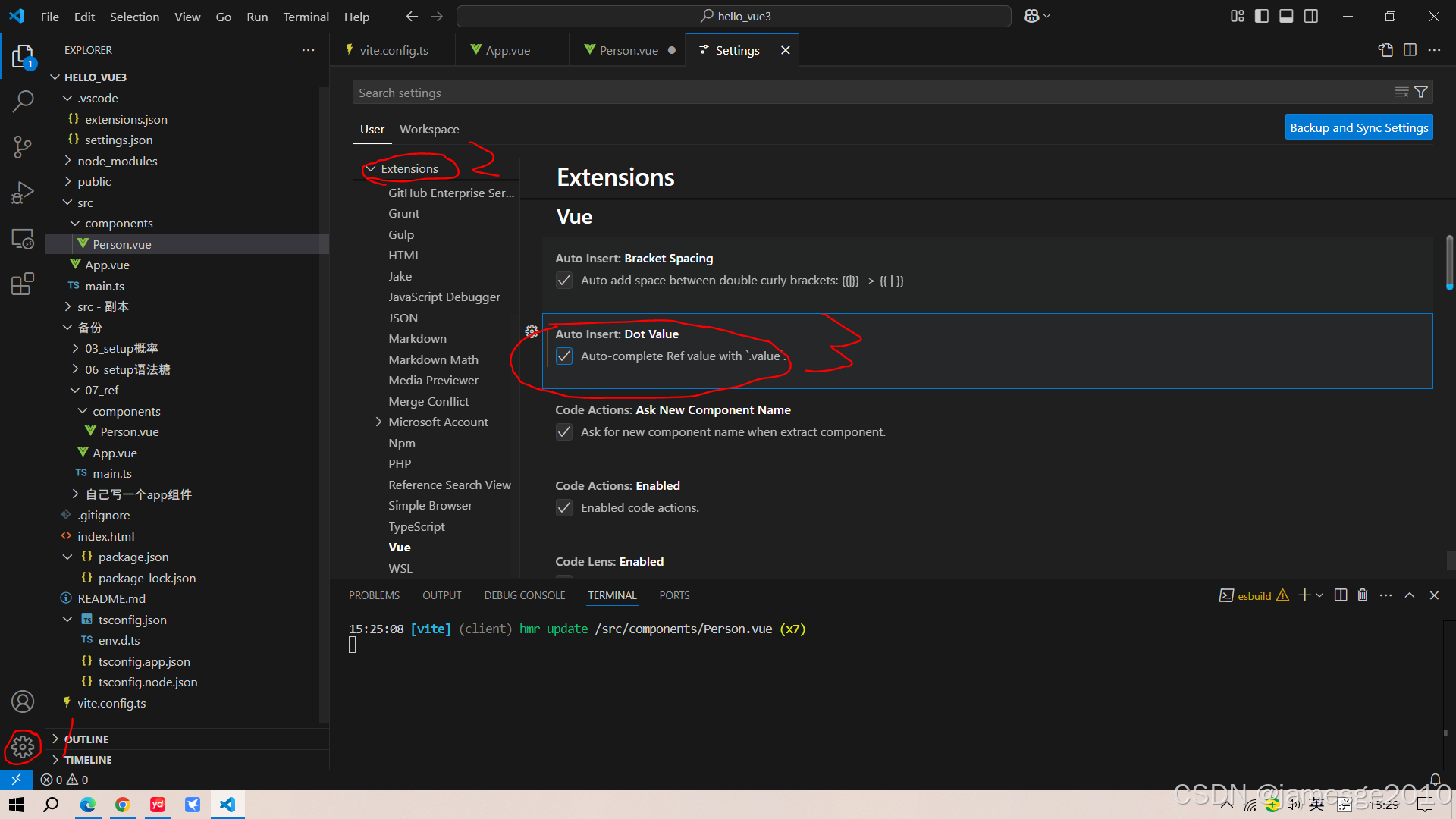
Task: Split the terminal pane
Action: 1341,595
